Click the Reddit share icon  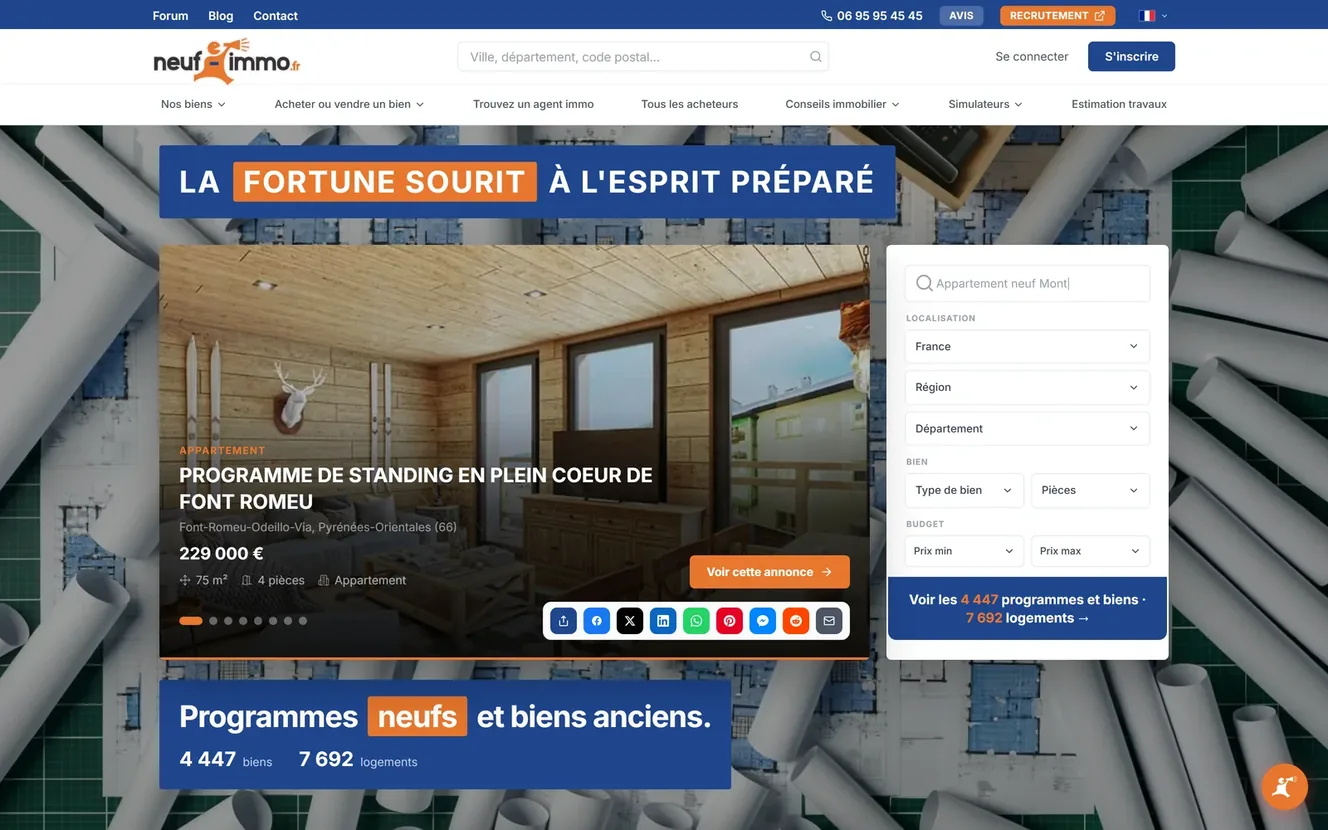796,621
